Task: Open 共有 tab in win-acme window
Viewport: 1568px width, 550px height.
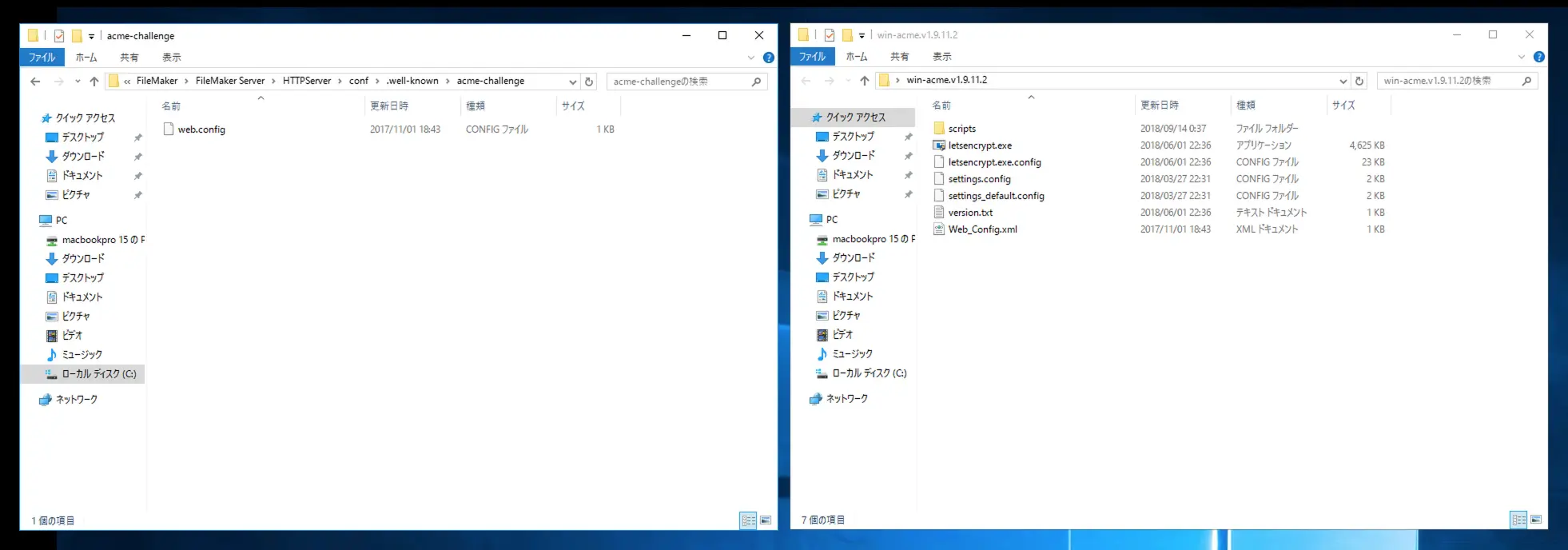Action: [x=899, y=57]
